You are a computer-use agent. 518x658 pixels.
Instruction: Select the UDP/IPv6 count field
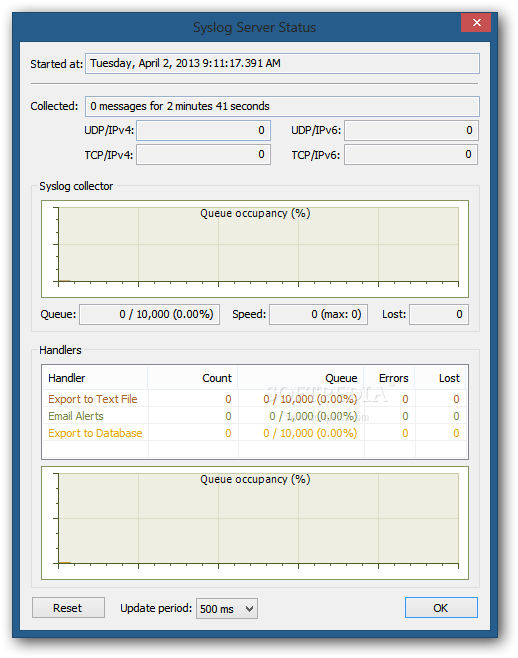[411, 131]
